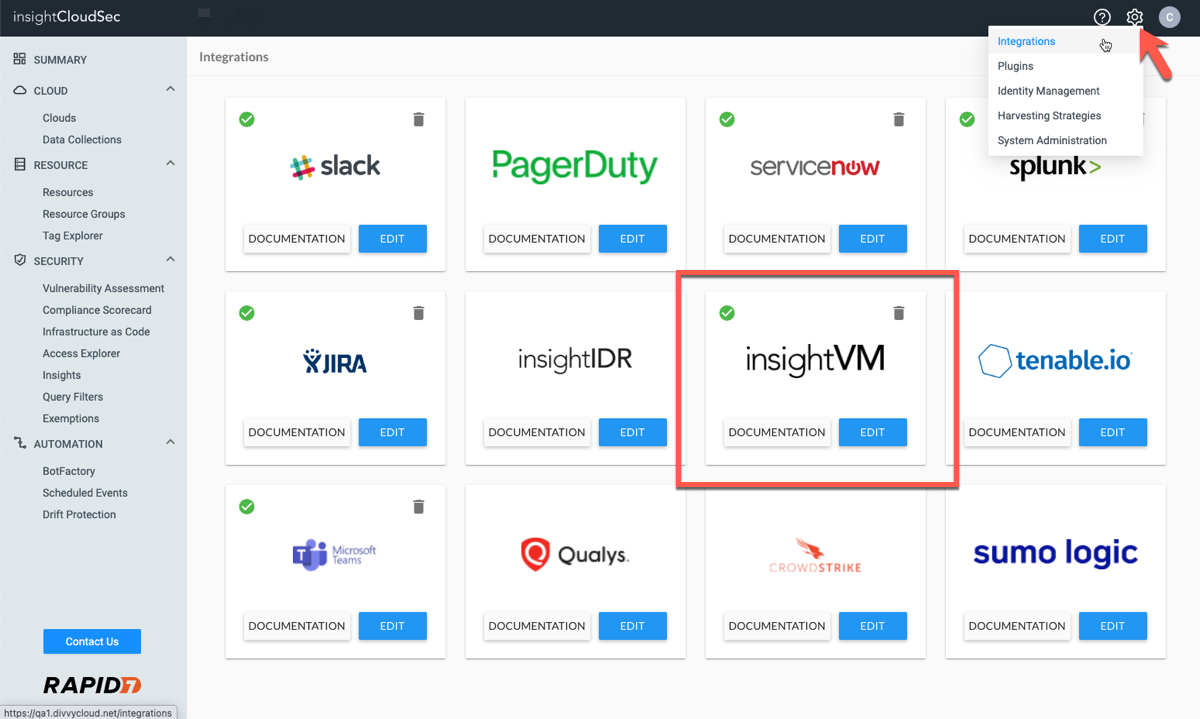Image resolution: width=1200 pixels, height=719 pixels.
Task: Open the help question mark icon
Action: pyautogui.click(x=1102, y=17)
